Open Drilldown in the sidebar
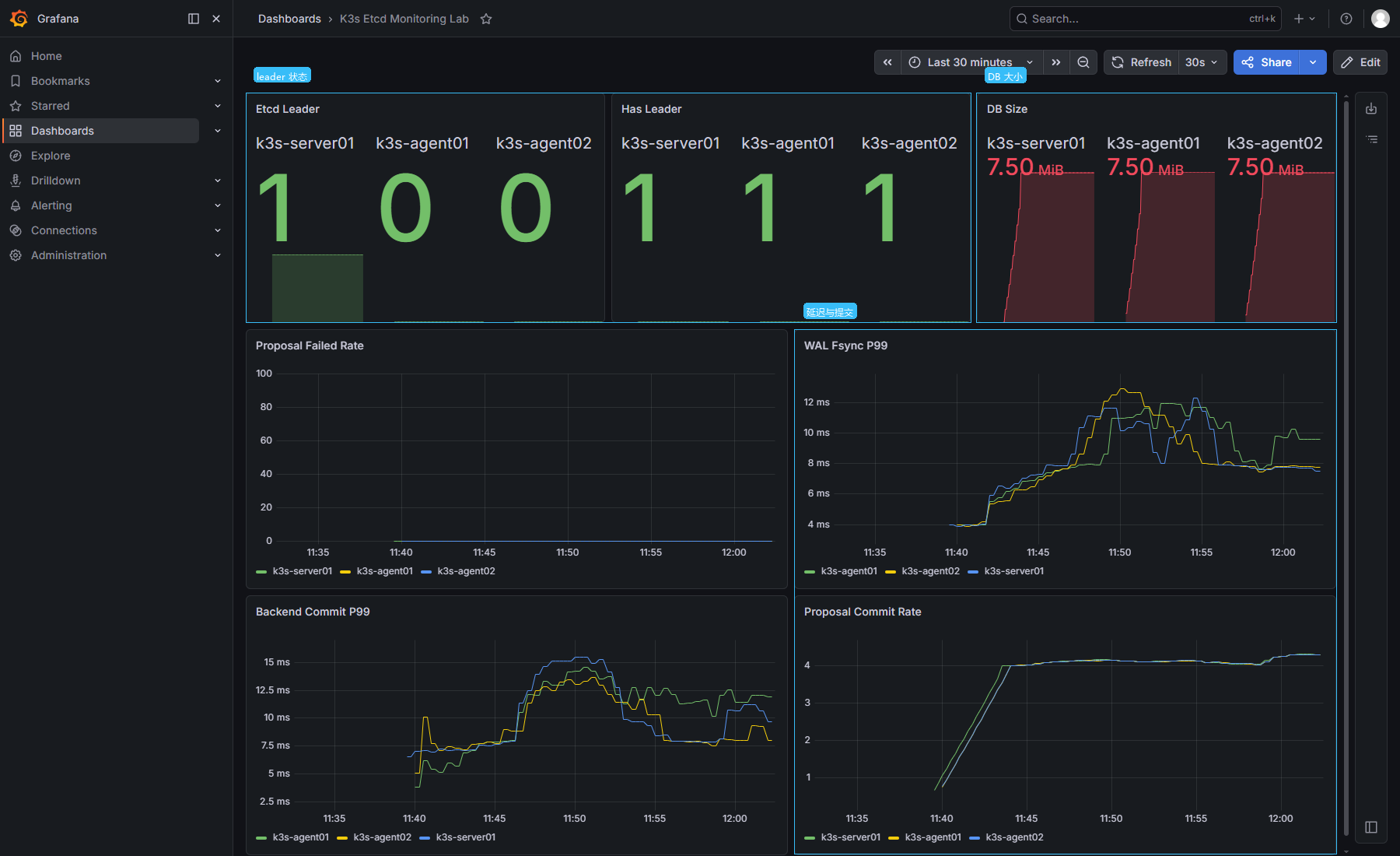Image resolution: width=1400 pixels, height=856 pixels. click(x=55, y=181)
